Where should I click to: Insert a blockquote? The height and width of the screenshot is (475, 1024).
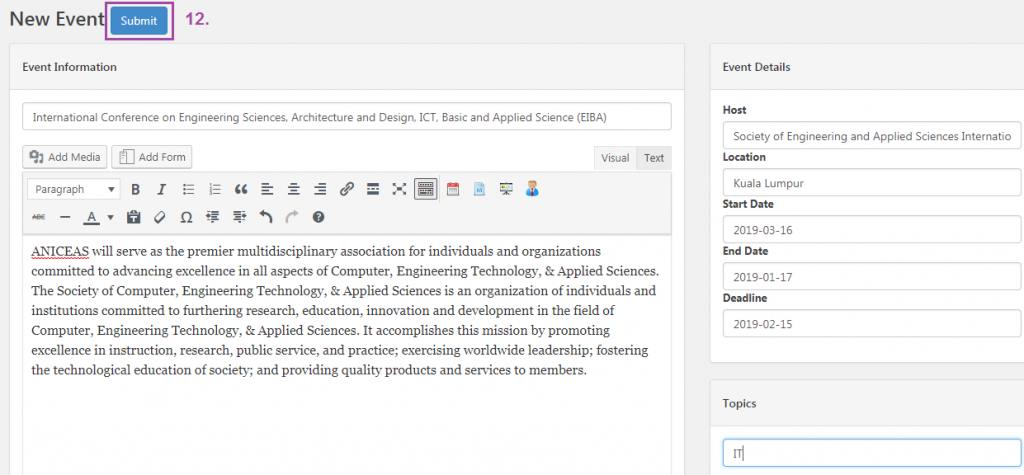(241, 189)
